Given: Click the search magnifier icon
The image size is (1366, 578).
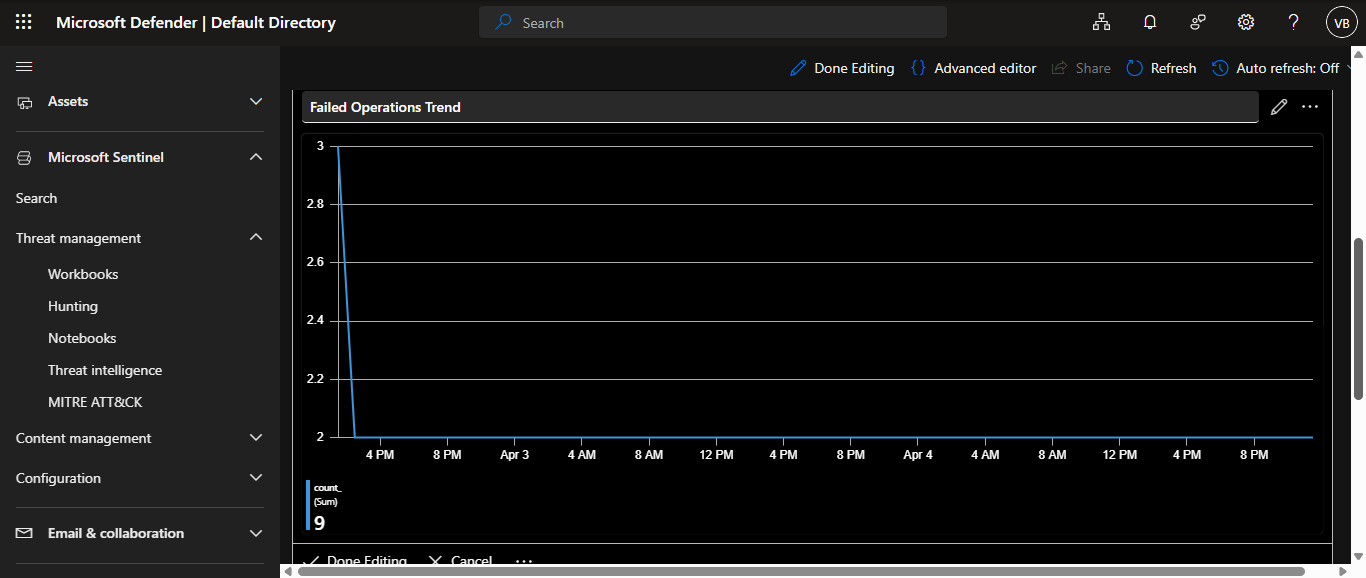Looking at the screenshot, I should click(x=504, y=22).
